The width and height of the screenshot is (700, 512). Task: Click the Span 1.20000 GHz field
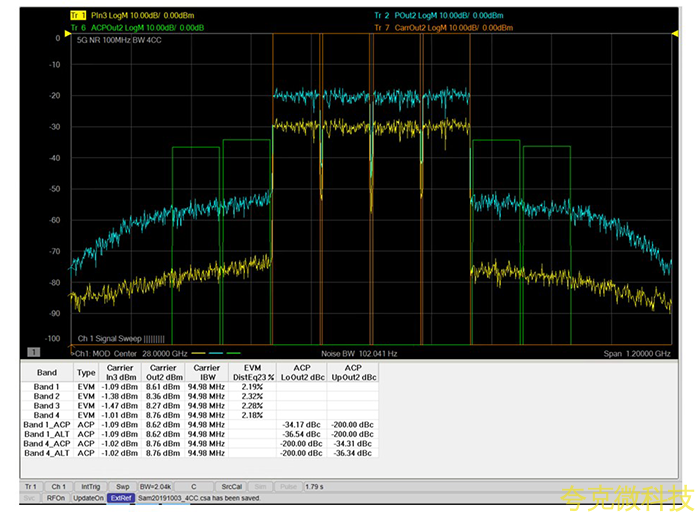click(x=636, y=353)
